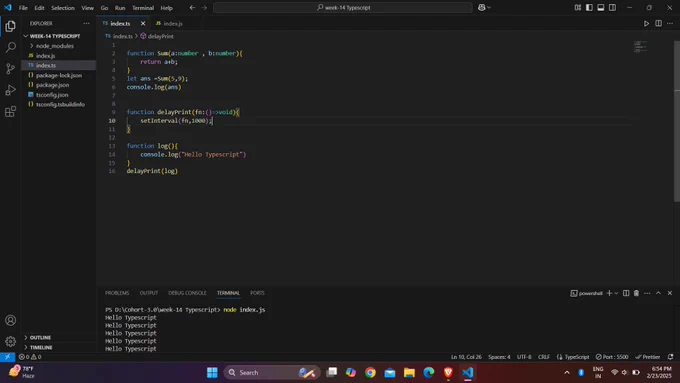The image size is (680, 383).
Task: Collapse WEEK-14 TYPESCRIPT folder section
Action: 55,36
